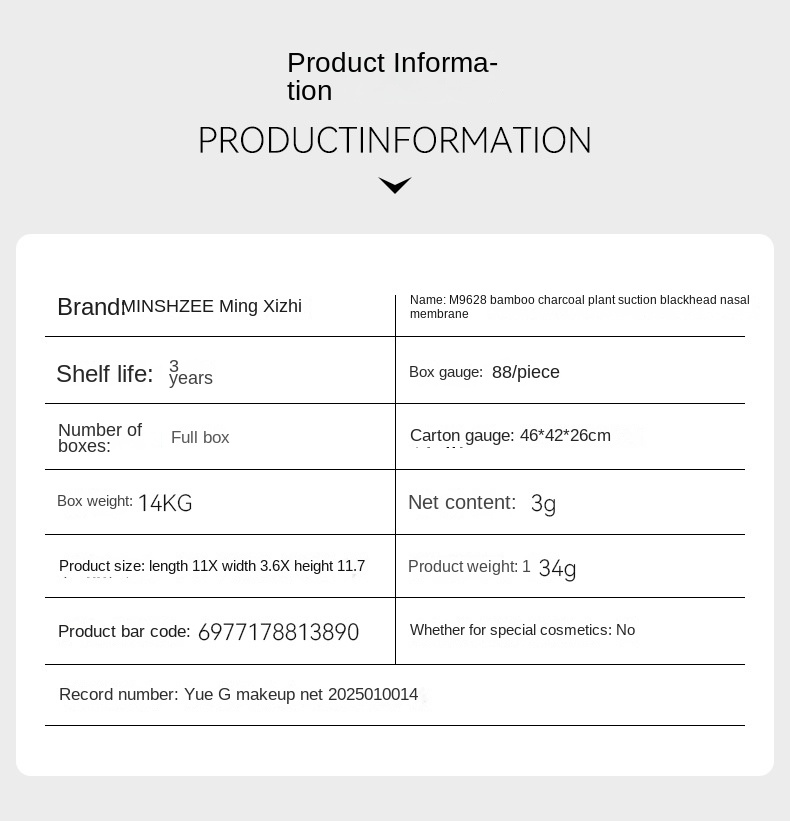Click the Box gauge 88/piece value
This screenshot has width=790, height=821.
(x=526, y=372)
